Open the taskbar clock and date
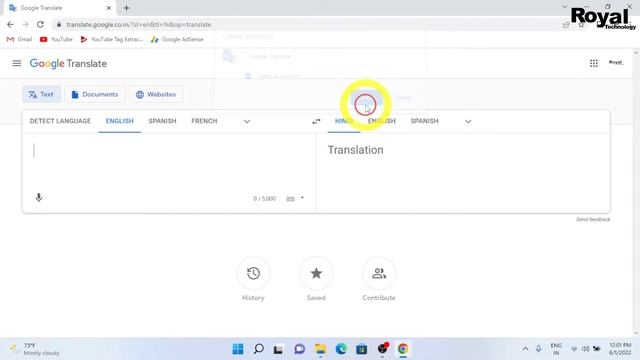 coord(620,349)
